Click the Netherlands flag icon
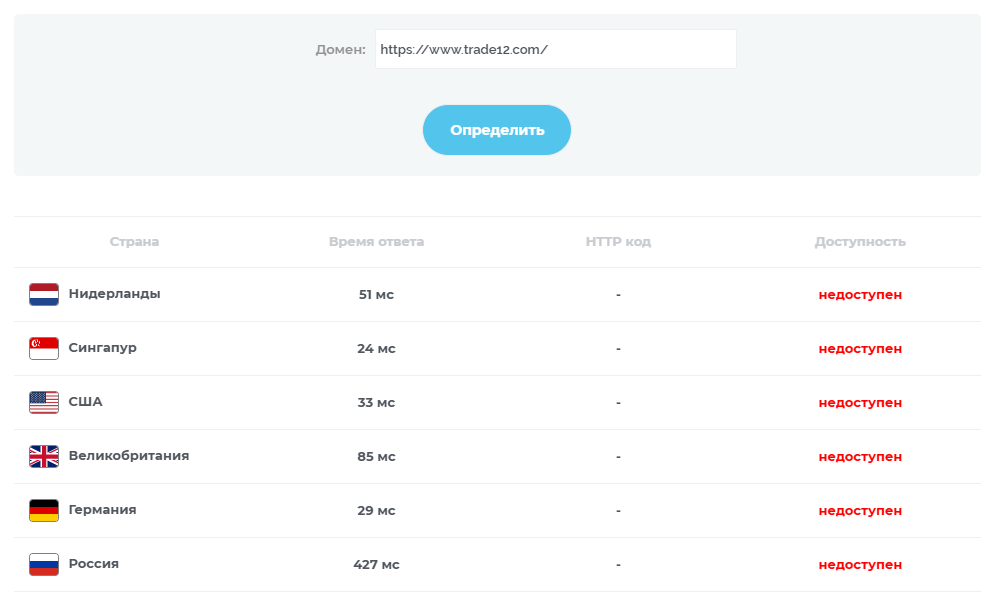This screenshot has width=994, height=598. click(44, 295)
